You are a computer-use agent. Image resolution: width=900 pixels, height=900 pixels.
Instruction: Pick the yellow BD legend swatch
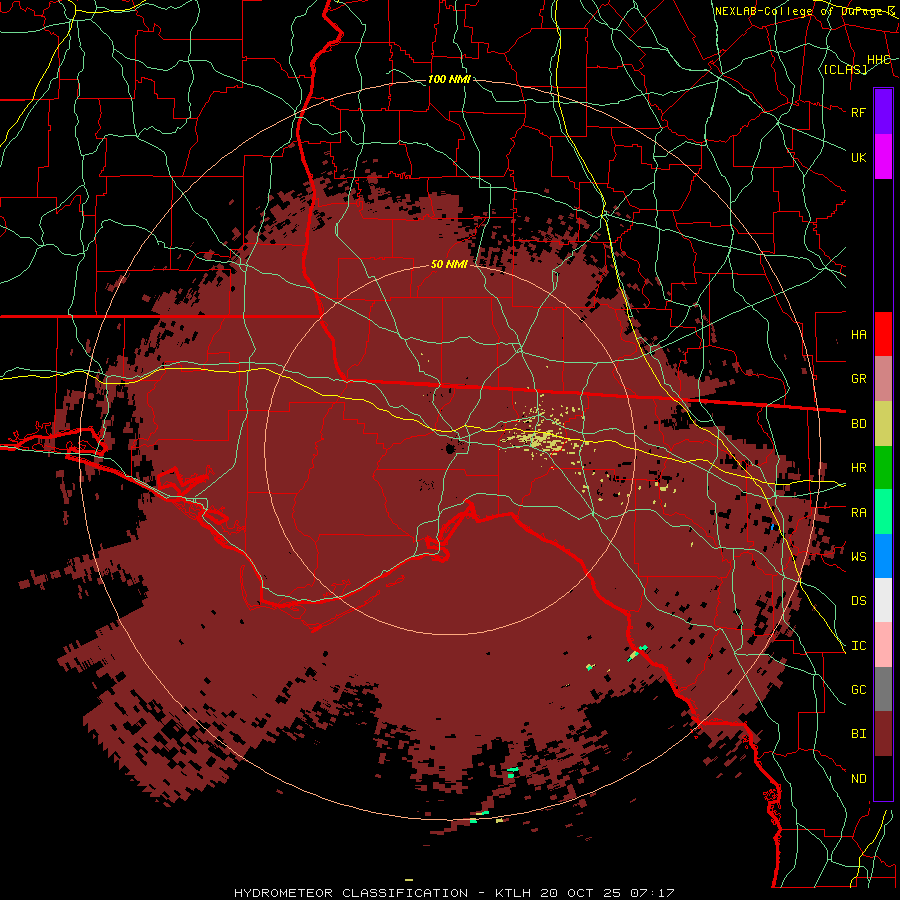click(883, 424)
